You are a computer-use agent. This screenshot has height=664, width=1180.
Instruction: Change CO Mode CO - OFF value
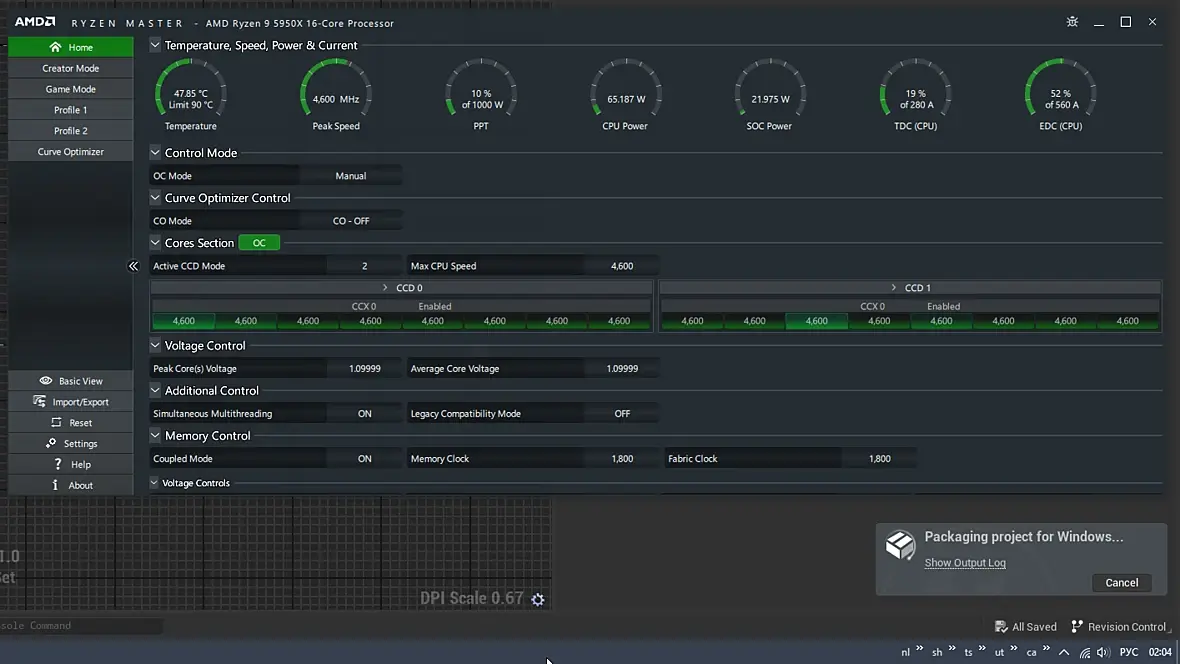click(351, 221)
